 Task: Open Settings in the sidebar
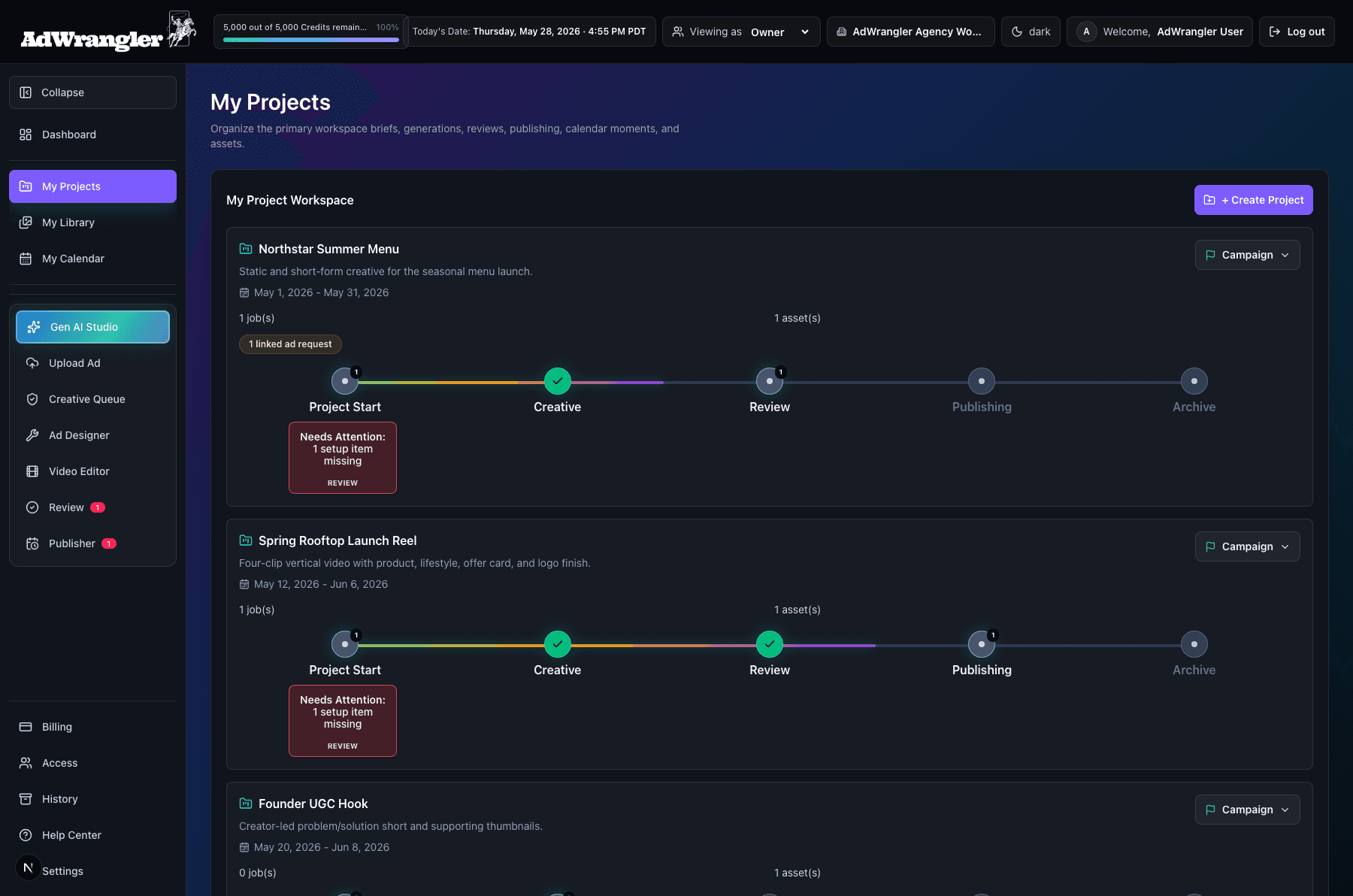tap(62, 871)
